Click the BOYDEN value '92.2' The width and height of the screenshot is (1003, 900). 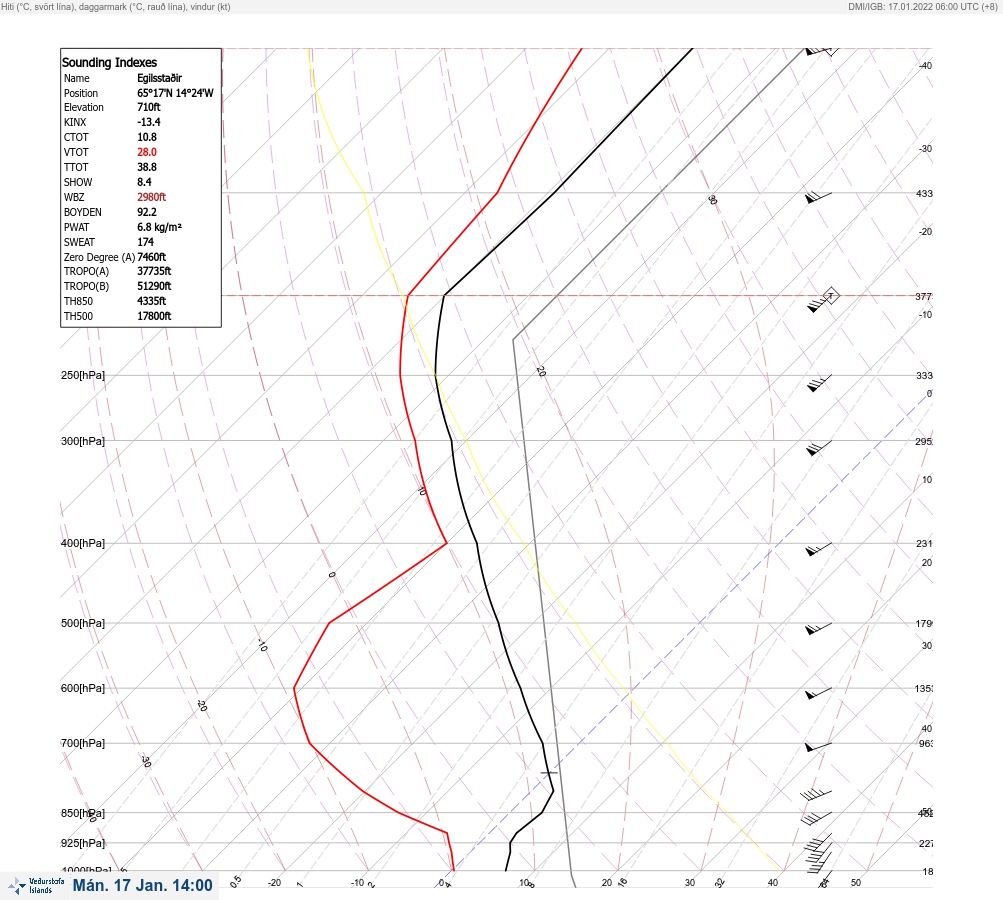coord(146,212)
